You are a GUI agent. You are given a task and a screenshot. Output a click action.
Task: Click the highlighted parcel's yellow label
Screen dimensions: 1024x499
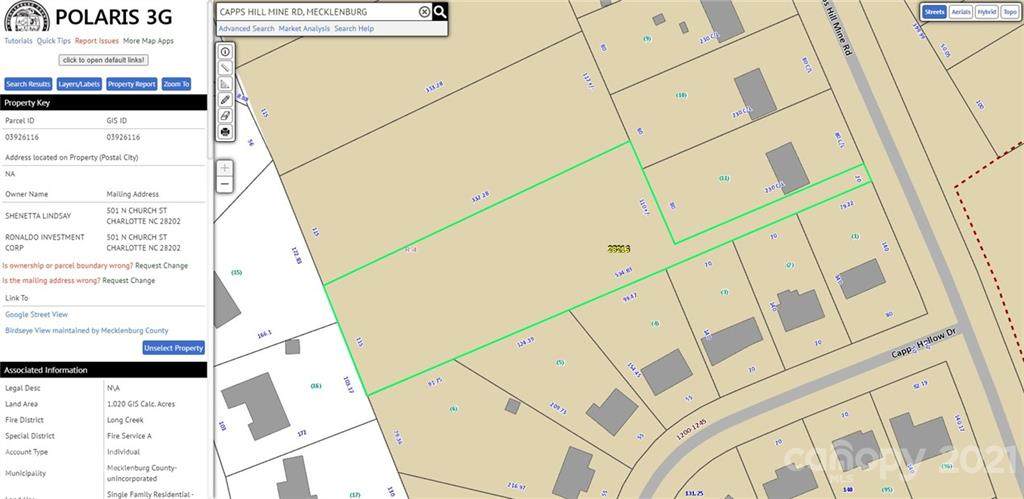click(618, 248)
